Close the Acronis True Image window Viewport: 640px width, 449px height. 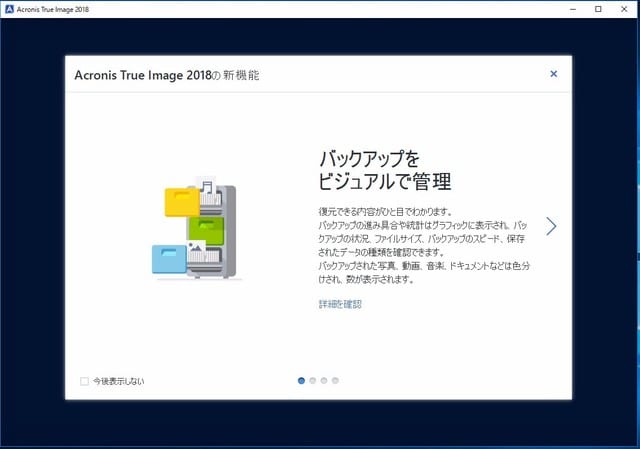(626, 9)
